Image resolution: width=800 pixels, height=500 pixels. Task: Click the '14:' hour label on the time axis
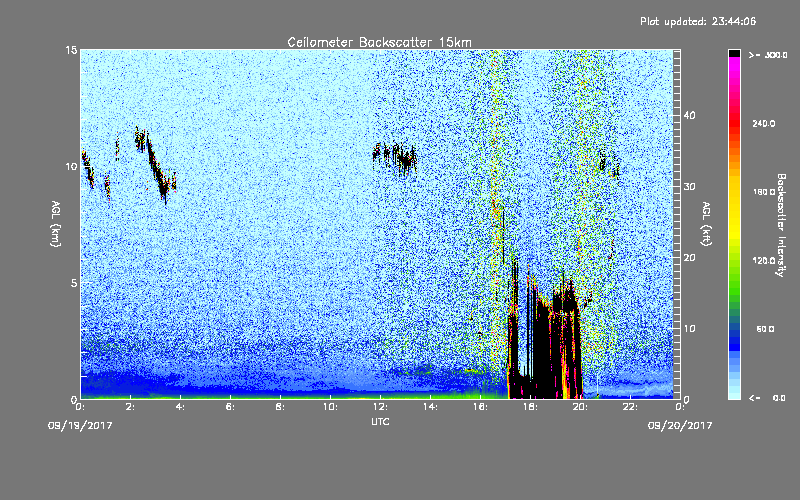[431, 407]
